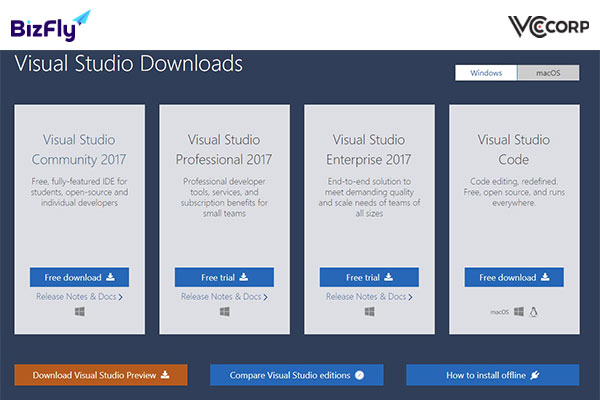This screenshot has width=600, height=400.
Task: Switch to the Windows tab
Action: (486, 73)
